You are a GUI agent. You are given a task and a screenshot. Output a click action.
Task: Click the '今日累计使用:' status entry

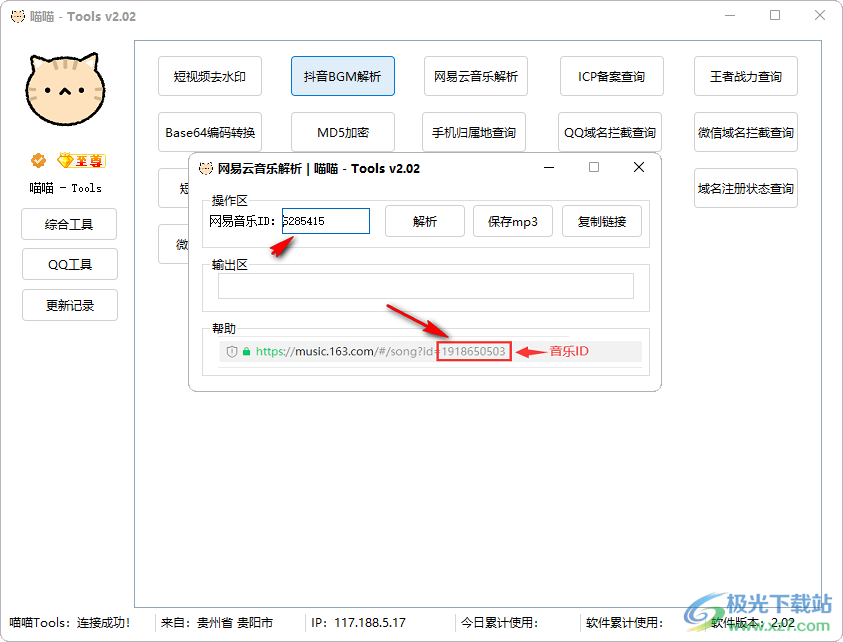pyautogui.click(x=499, y=623)
